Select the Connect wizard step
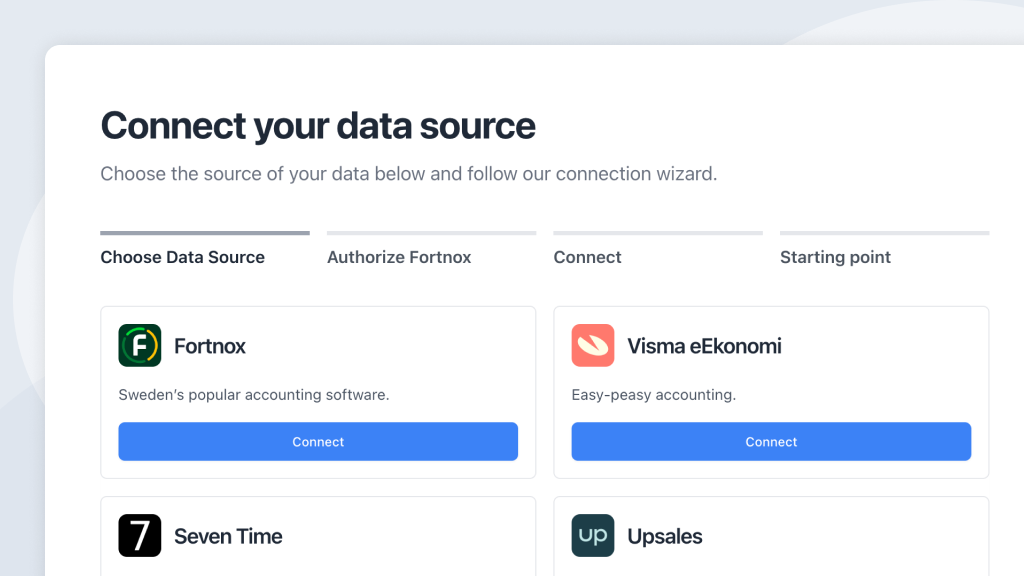 tap(587, 257)
